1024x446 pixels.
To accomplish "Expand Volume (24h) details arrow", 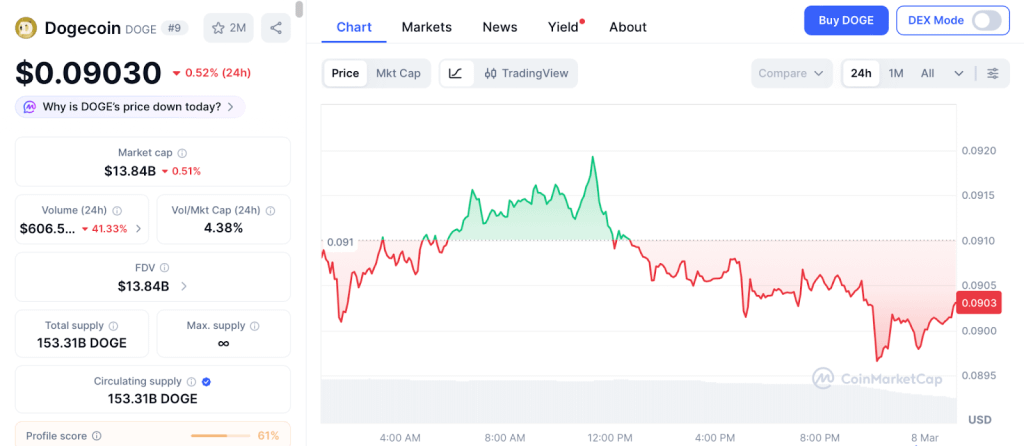I will coord(138,229).
